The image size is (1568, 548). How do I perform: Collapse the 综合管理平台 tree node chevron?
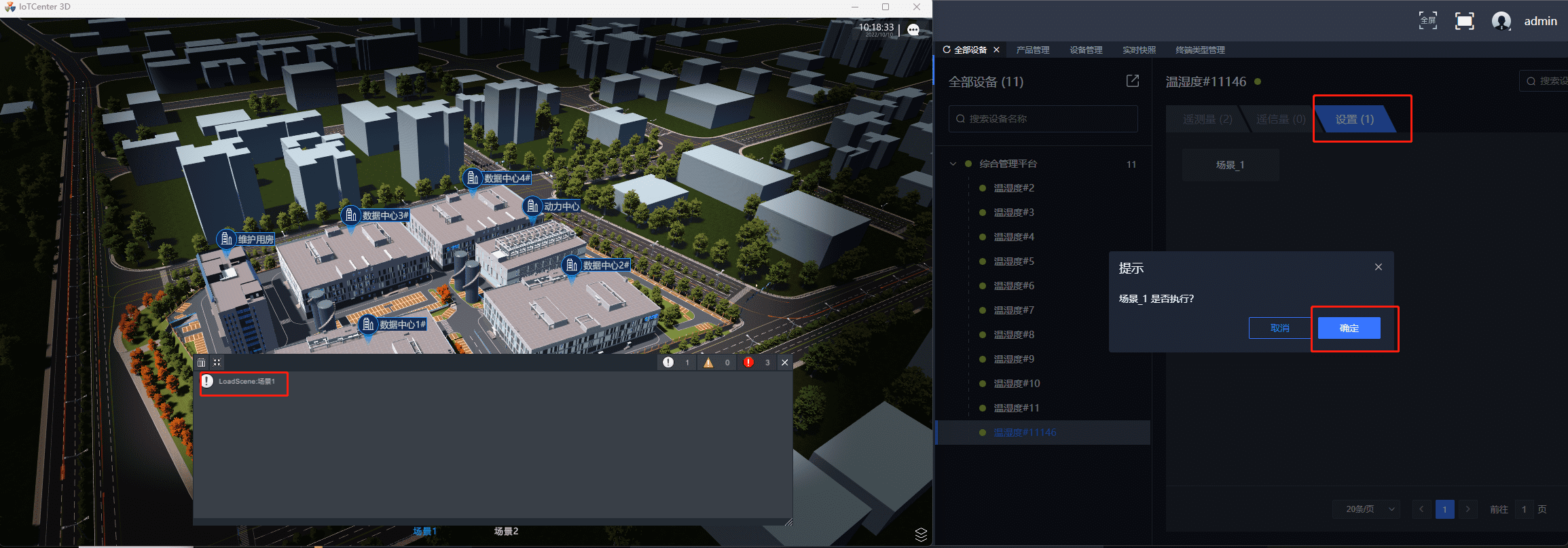pyautogui.click(x=953, y=164)
